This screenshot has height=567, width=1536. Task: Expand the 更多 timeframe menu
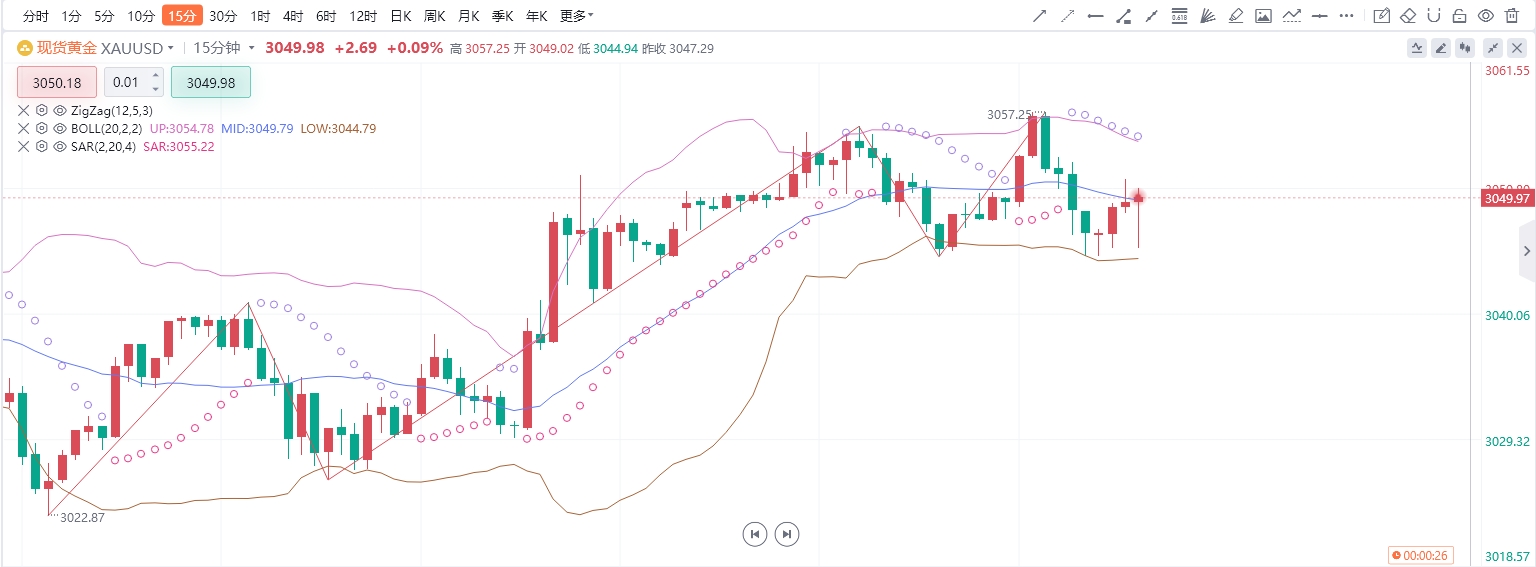[576, 16]
